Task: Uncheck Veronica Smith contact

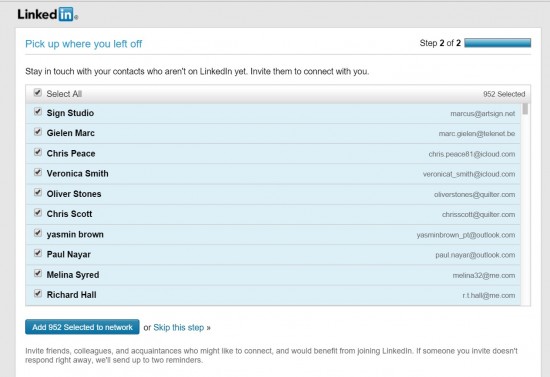Action: (x=38, y=173)
